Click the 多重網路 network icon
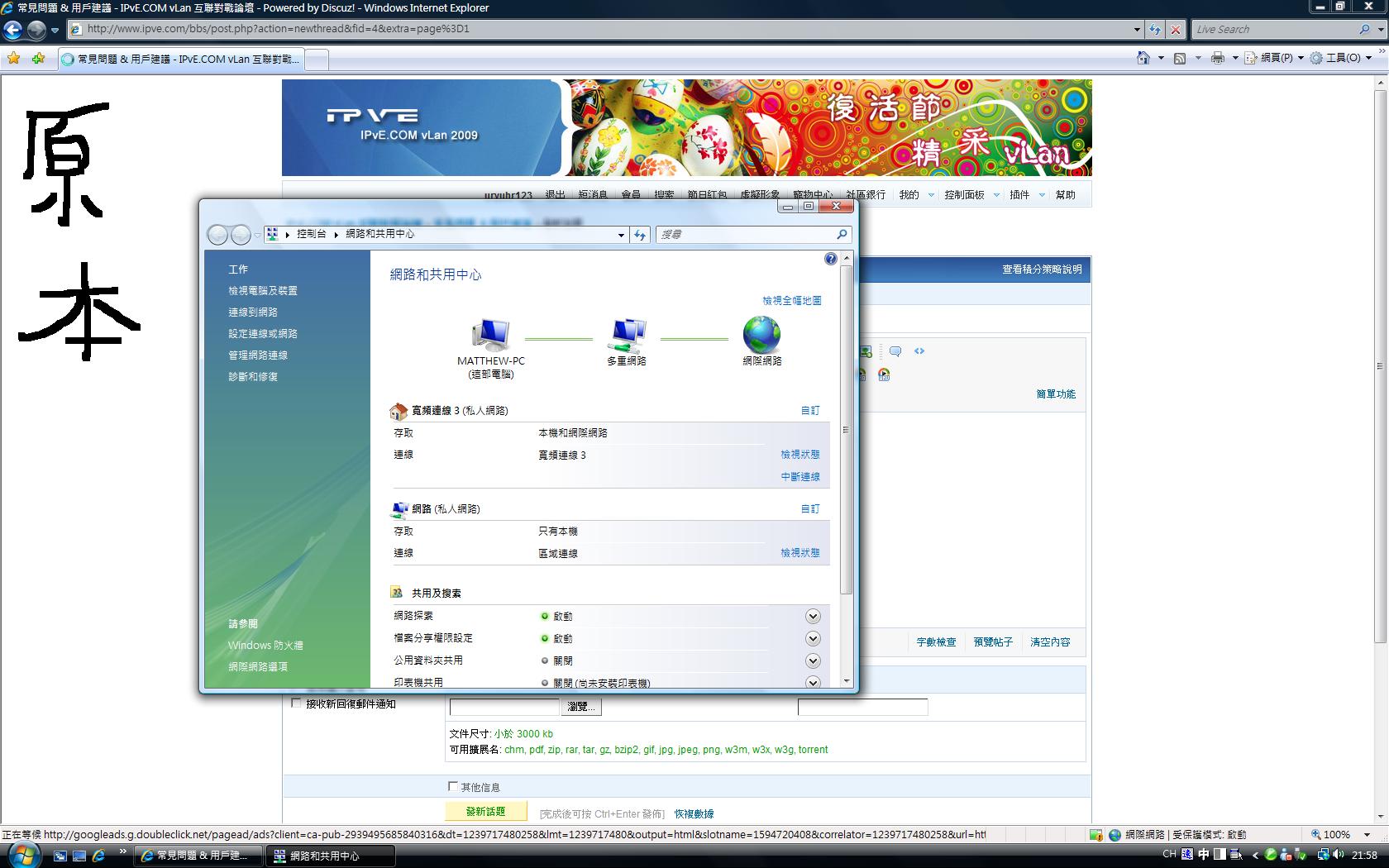The height and width of the screenshot is (868, 1389). 626,335
